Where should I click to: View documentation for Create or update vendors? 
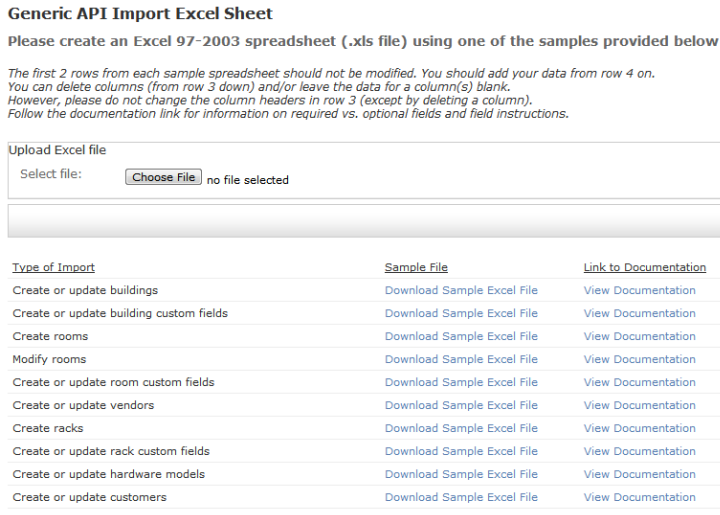639,405
